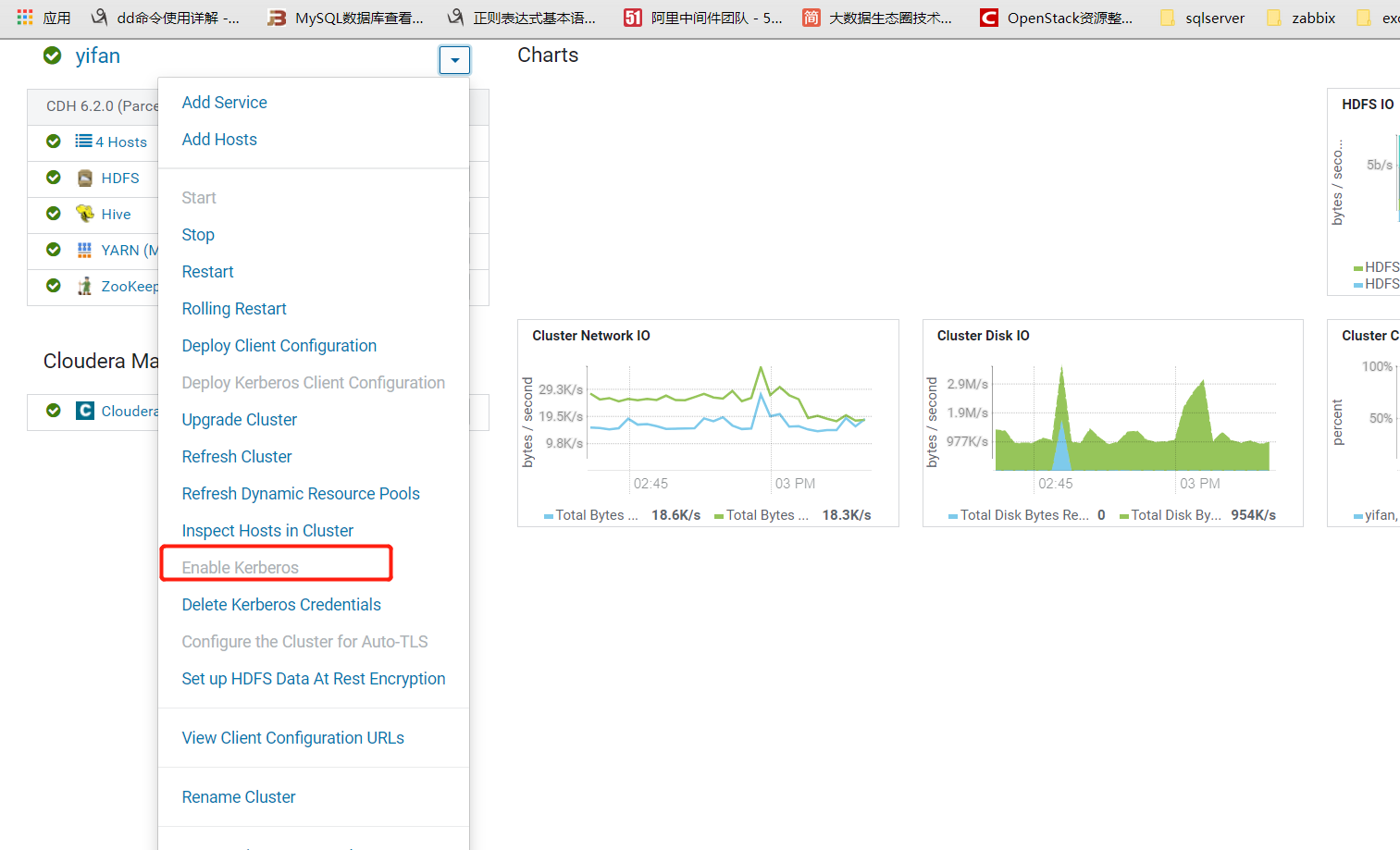Click the green health check next to ZooKeeper
Screen dimensions: 1400x850
(54, 286)
